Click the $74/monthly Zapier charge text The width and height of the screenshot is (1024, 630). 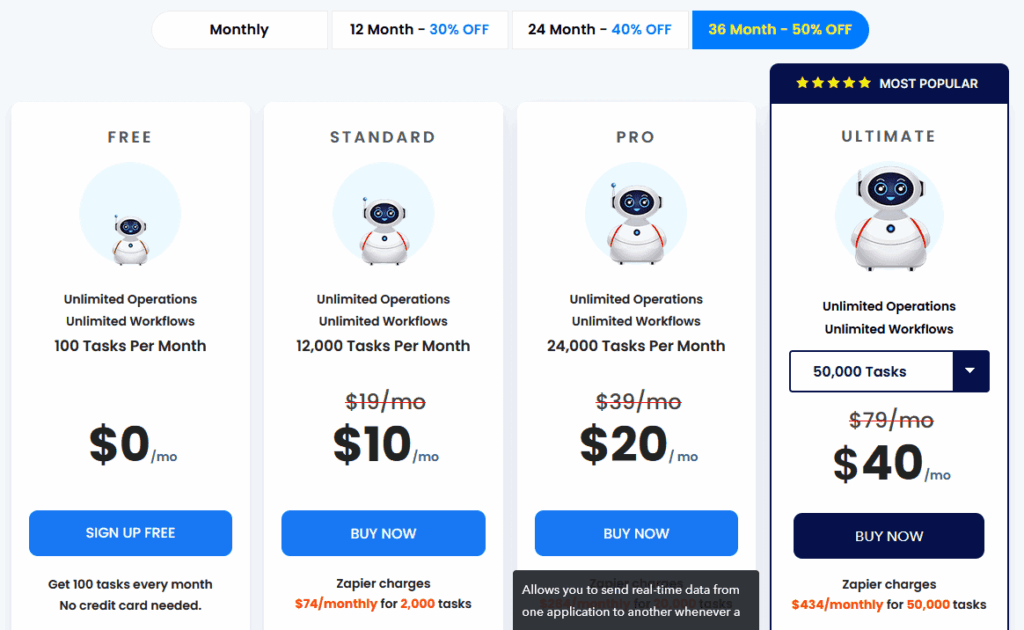336,604
